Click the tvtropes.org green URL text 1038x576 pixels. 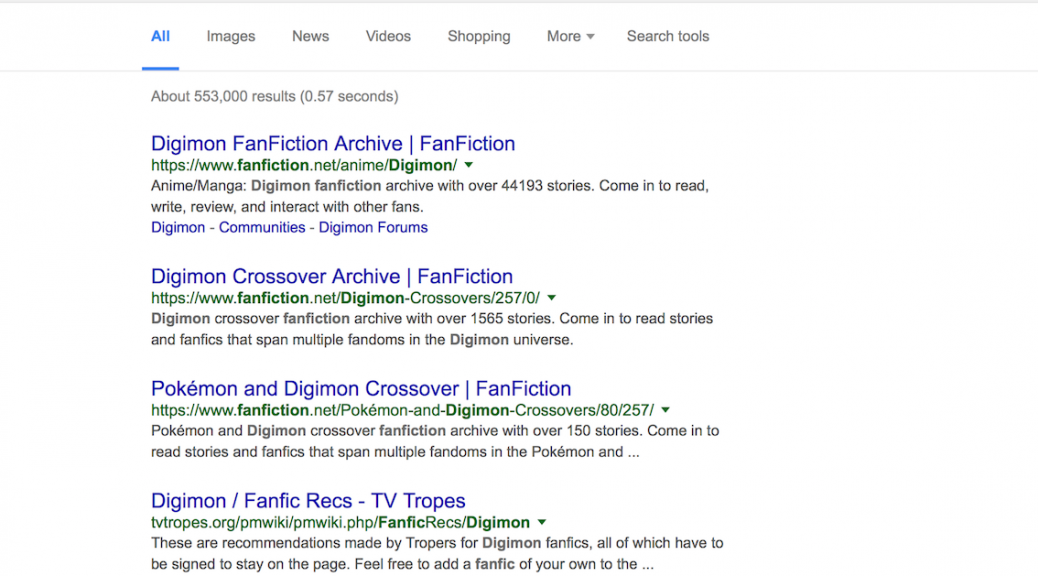coord(340,522)
